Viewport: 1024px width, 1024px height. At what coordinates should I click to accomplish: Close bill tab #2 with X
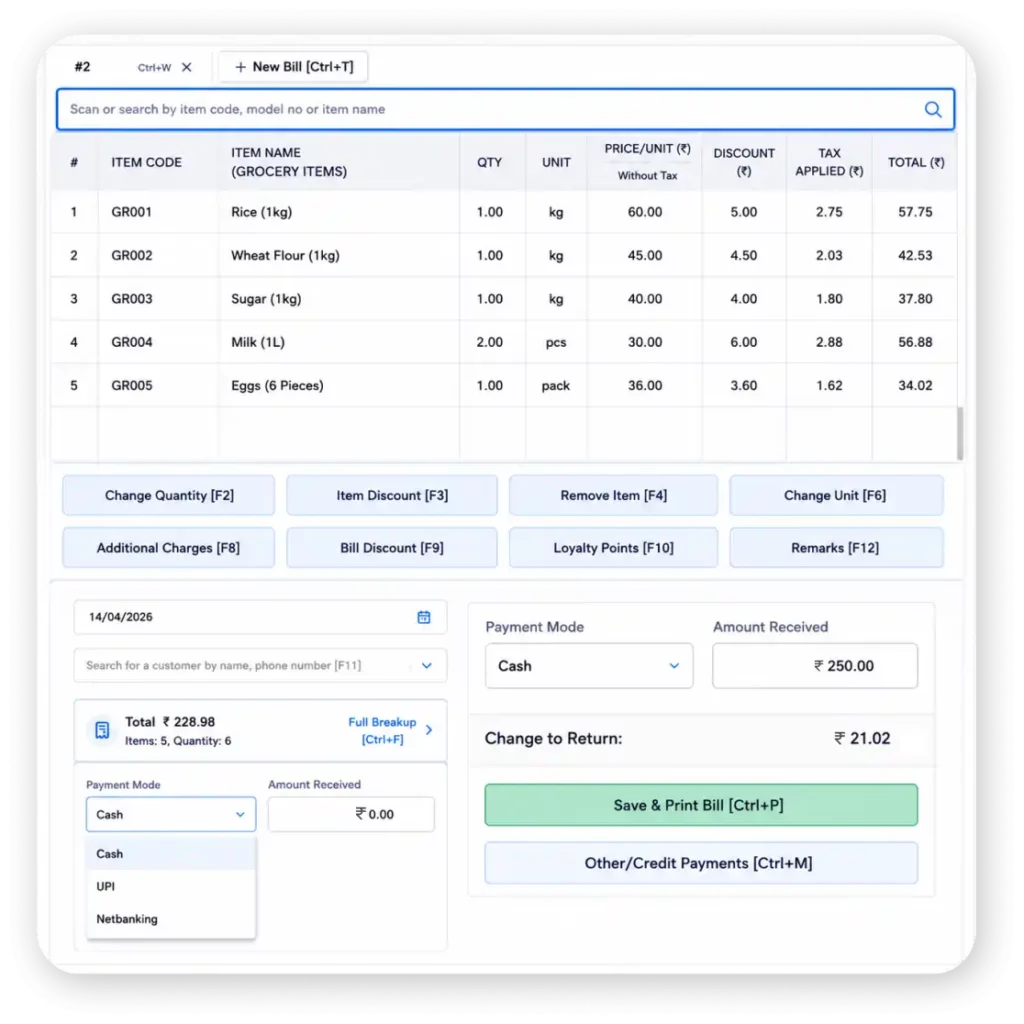pos(187,67)
